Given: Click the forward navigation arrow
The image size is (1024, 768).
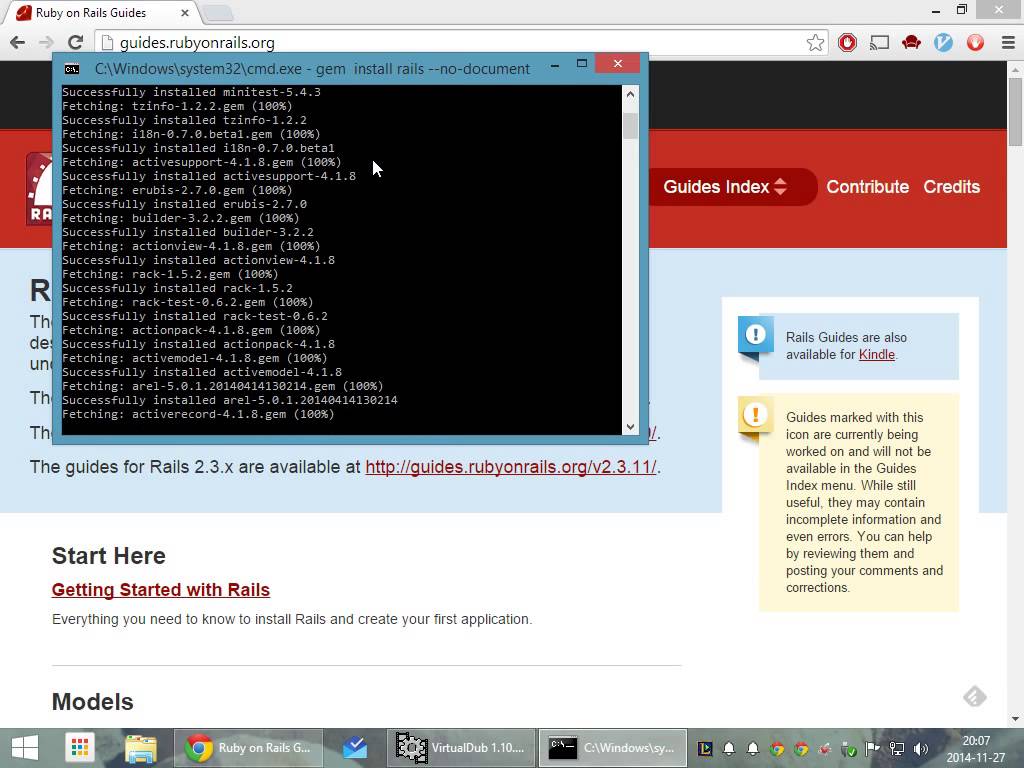Looking at the screenshot, I should click(46, 42).
